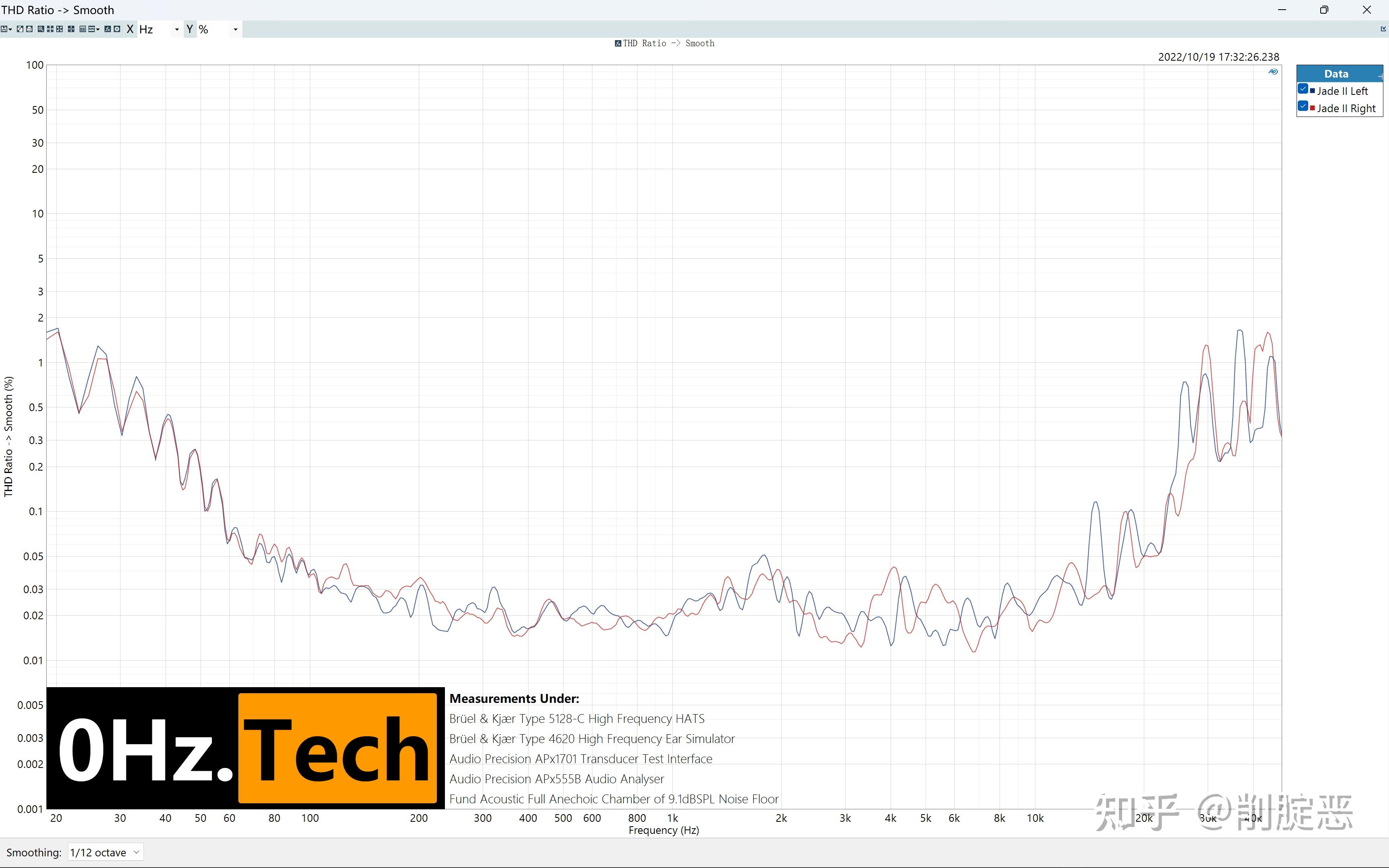
Task: Uncheck the Jade II Right trace
Action: click(1303, 106)
